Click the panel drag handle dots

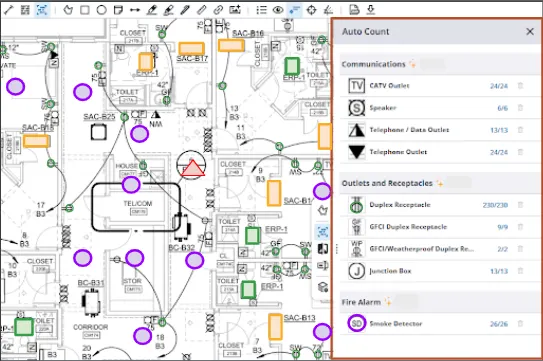[337, 248]
